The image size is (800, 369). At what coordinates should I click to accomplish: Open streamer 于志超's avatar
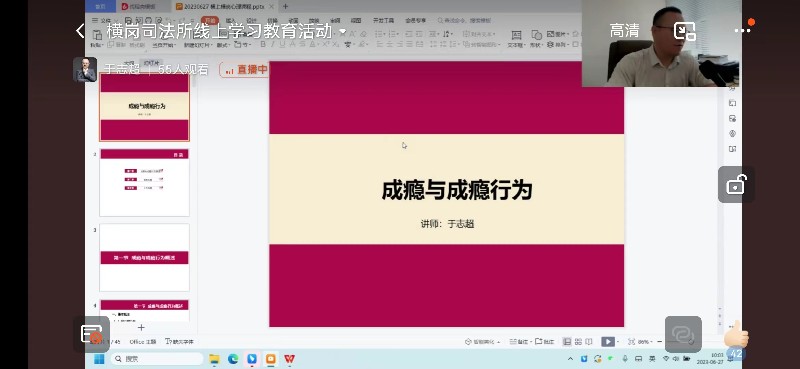(85, 69)
